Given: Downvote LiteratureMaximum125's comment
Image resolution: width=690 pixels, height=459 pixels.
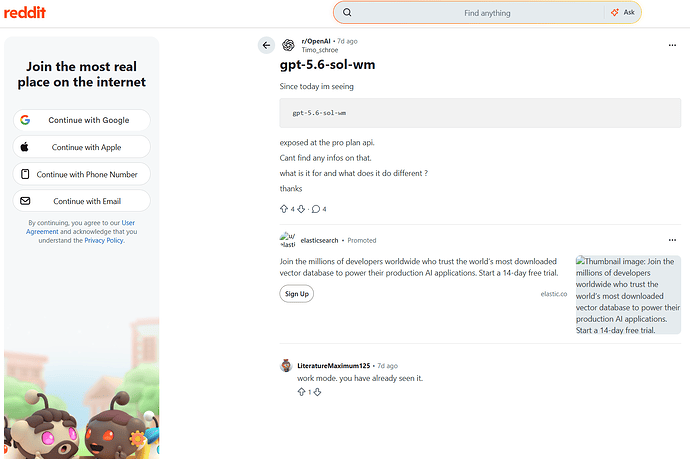Looking at the screenshot, I should point(317,392).
